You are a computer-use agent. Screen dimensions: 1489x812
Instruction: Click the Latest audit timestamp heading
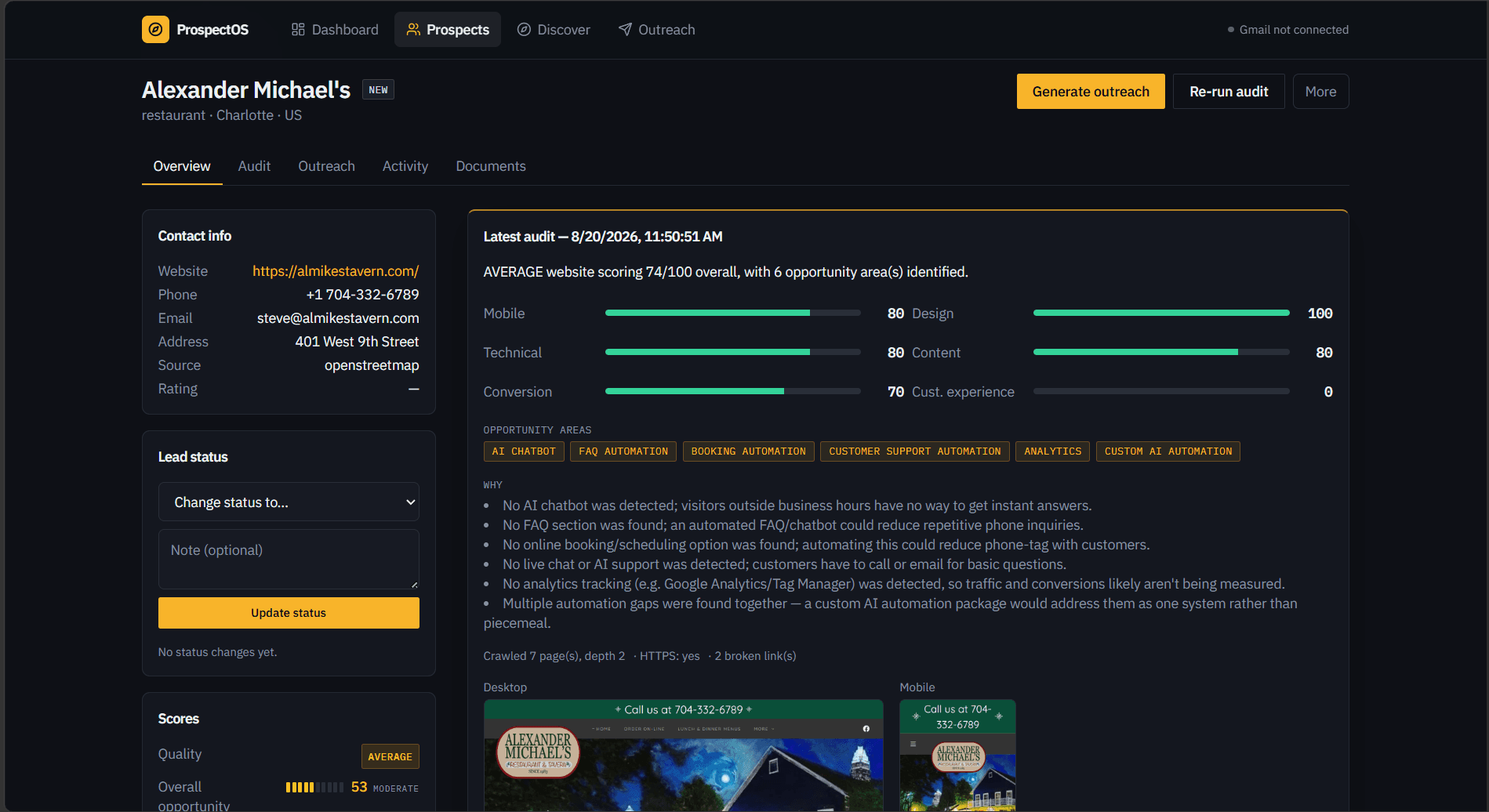pos(603,237)
